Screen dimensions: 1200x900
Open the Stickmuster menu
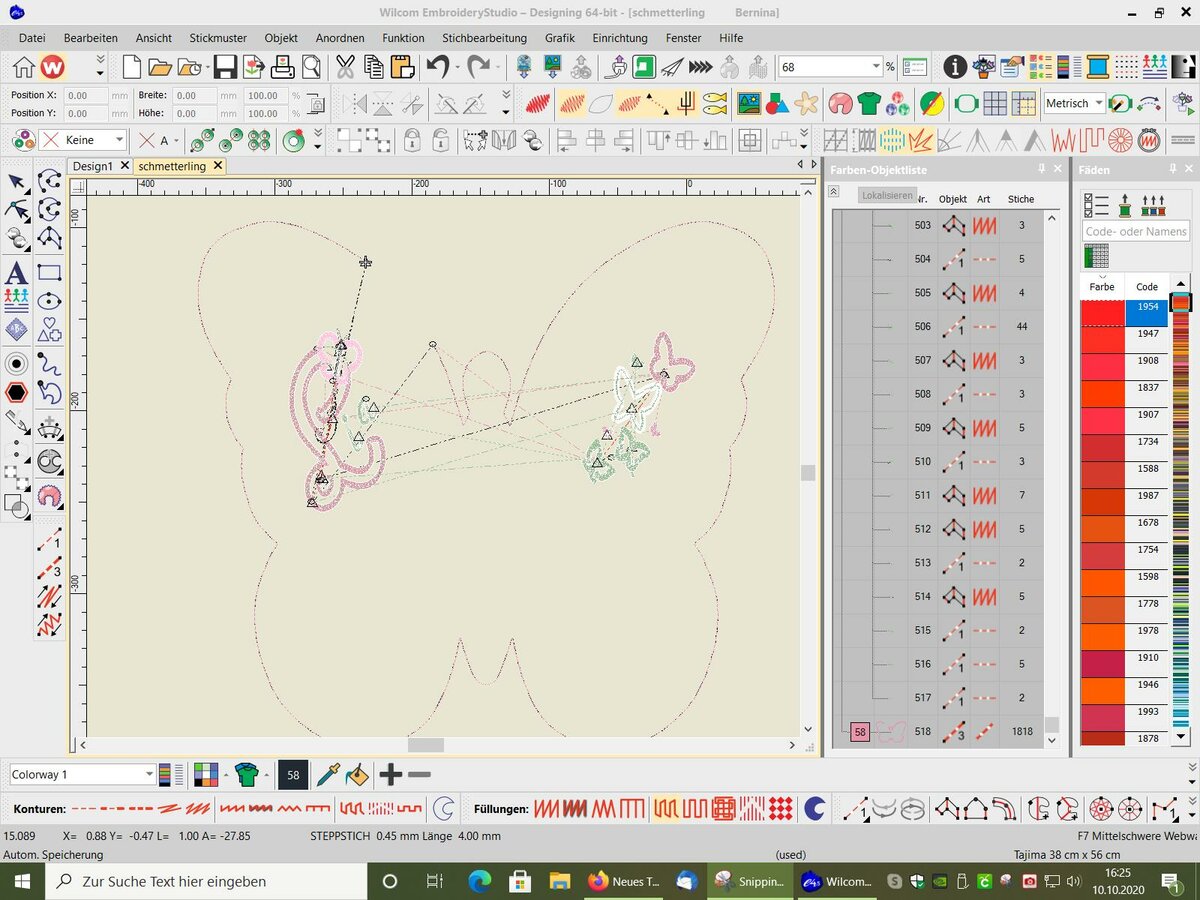point(218,38)
